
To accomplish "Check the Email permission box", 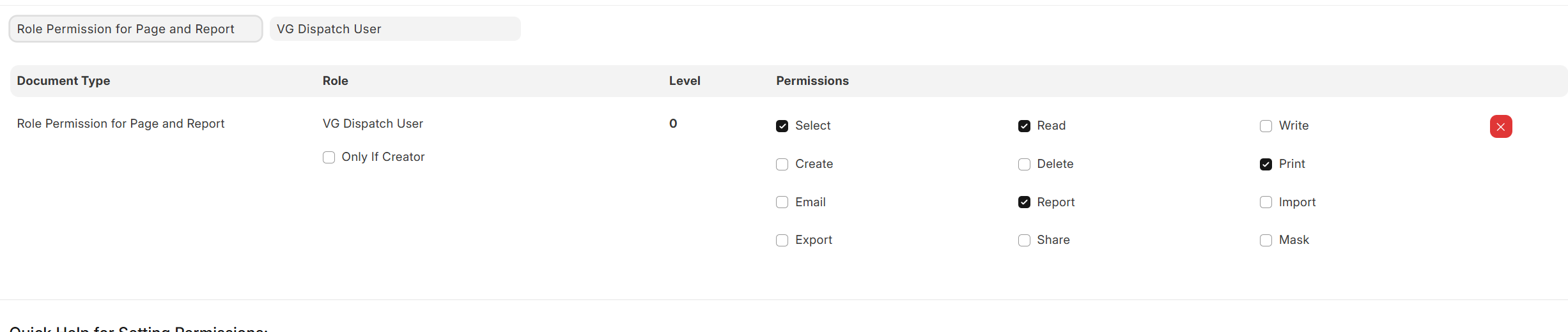I will pyautogui.click(x=782, y=202).
